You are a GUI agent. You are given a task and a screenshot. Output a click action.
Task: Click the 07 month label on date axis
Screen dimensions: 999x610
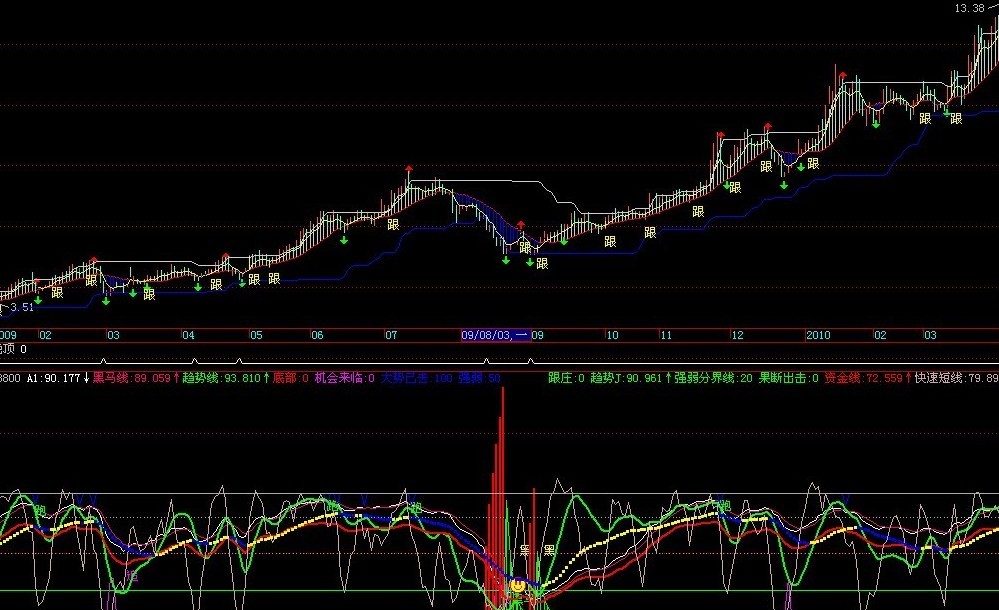pyautogui.click(x=391, y=335)
